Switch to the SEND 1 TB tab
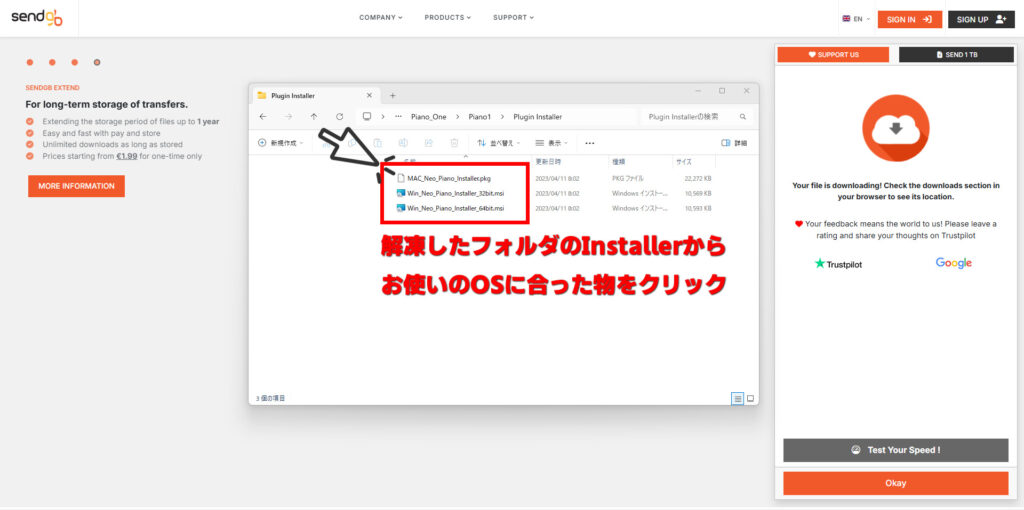 tap(956, 54)
